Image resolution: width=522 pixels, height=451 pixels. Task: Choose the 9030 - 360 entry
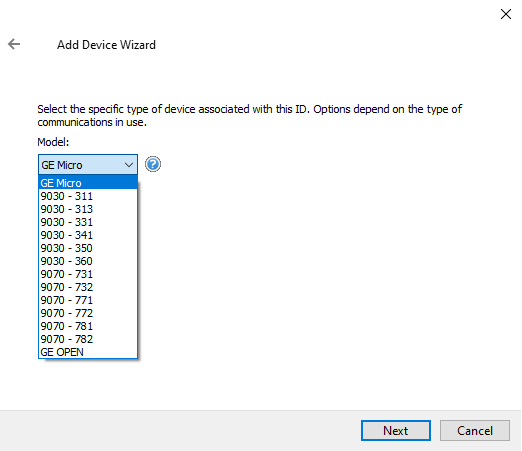click(x=88, y=261)
